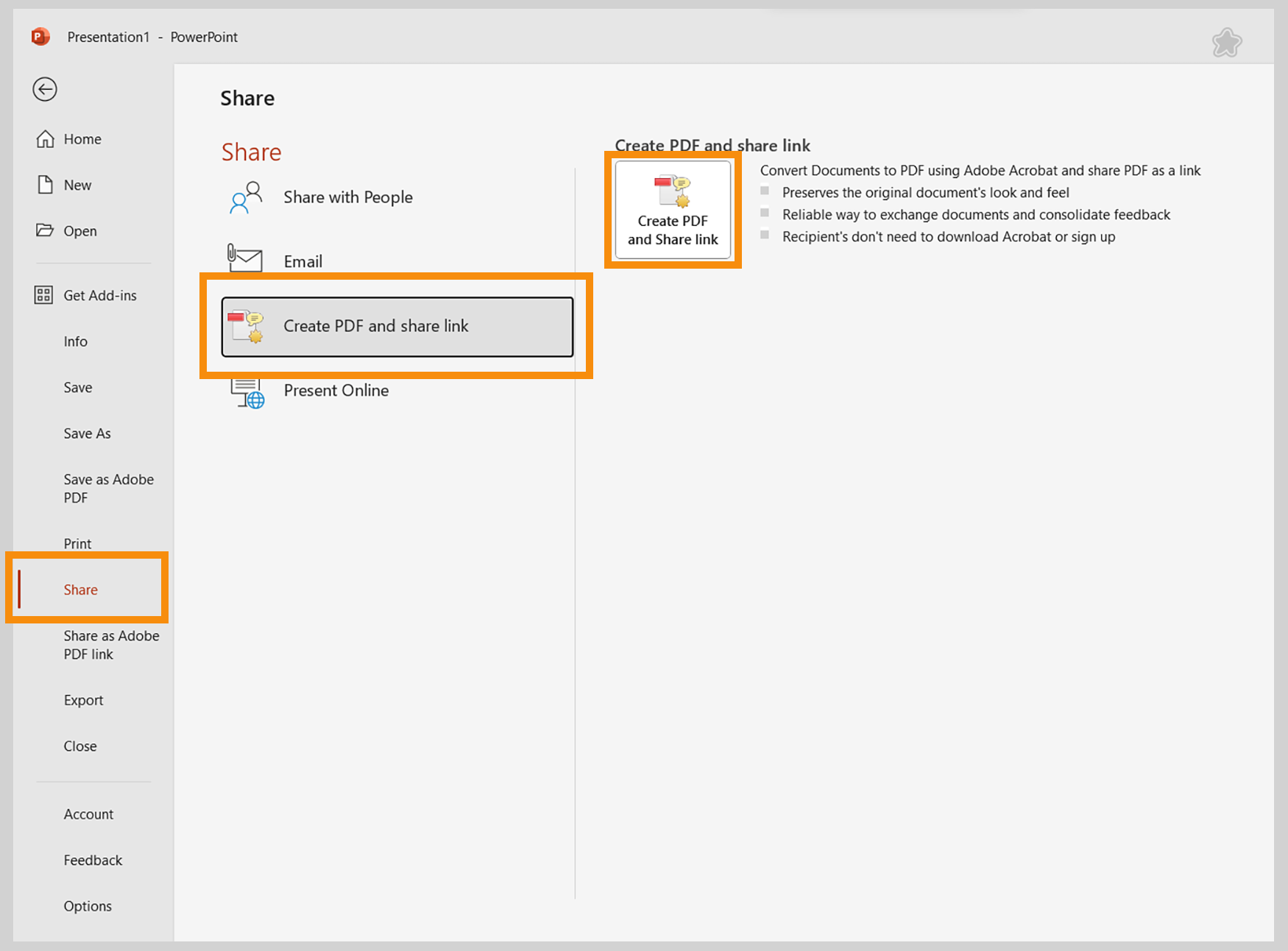
Task: Open PowerPoint Options
Action: (x=88, y=905)
